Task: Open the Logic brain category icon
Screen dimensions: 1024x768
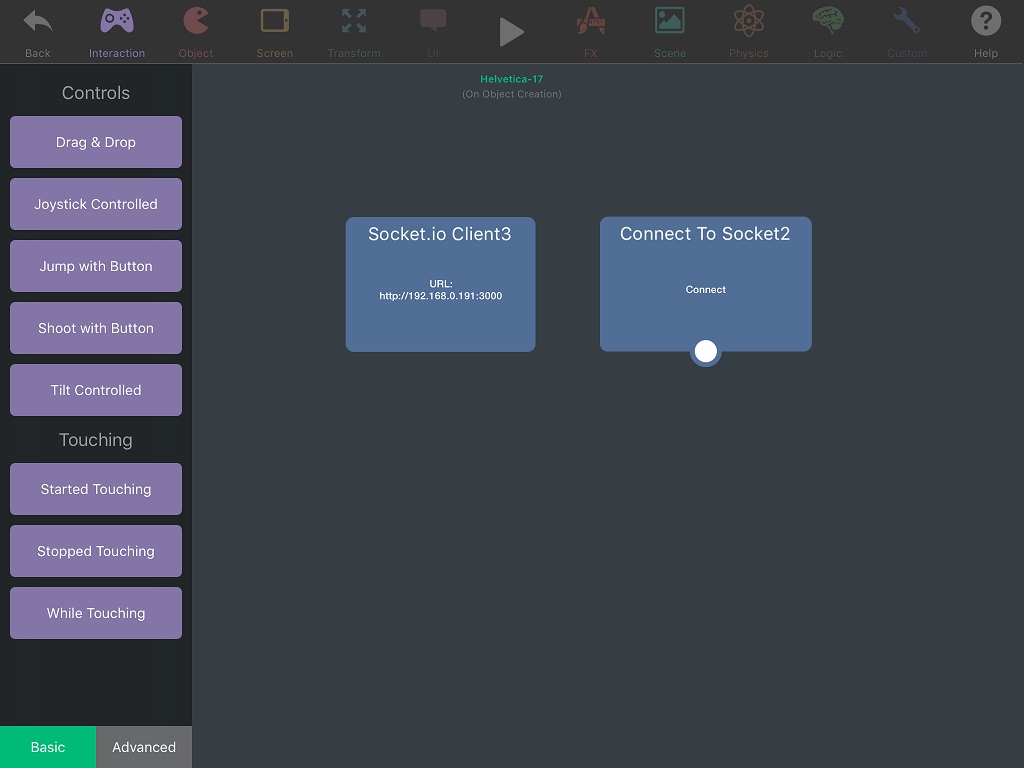Action: tap(828, 21)
